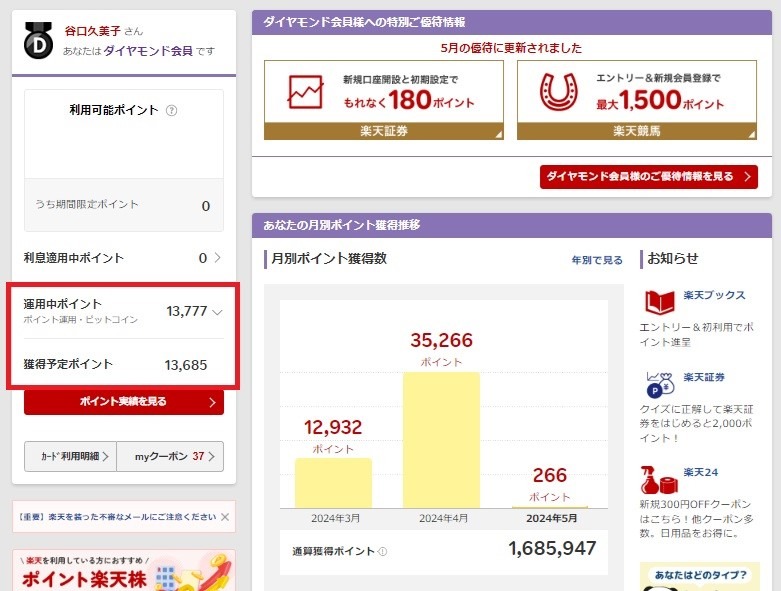Click the 2024年3月 chart bar

tap(333, 483)
